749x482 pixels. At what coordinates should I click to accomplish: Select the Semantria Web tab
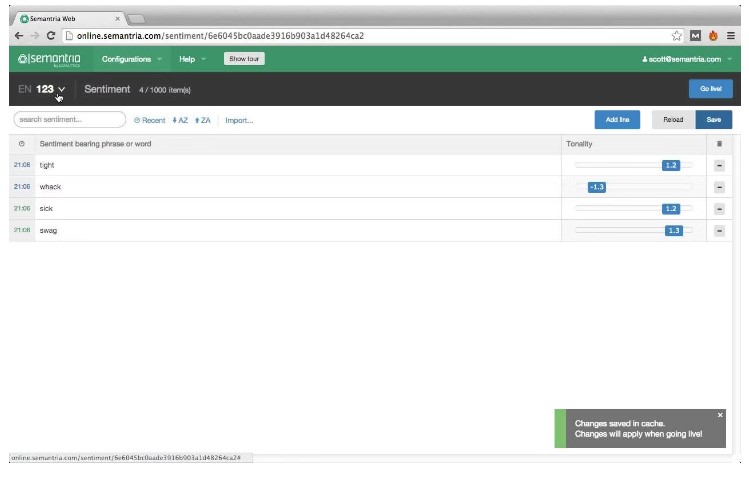pos(69,19)
